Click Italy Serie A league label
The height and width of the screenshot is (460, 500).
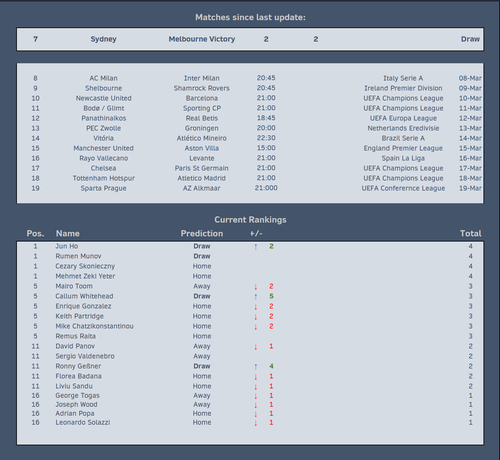click(403, 78)
